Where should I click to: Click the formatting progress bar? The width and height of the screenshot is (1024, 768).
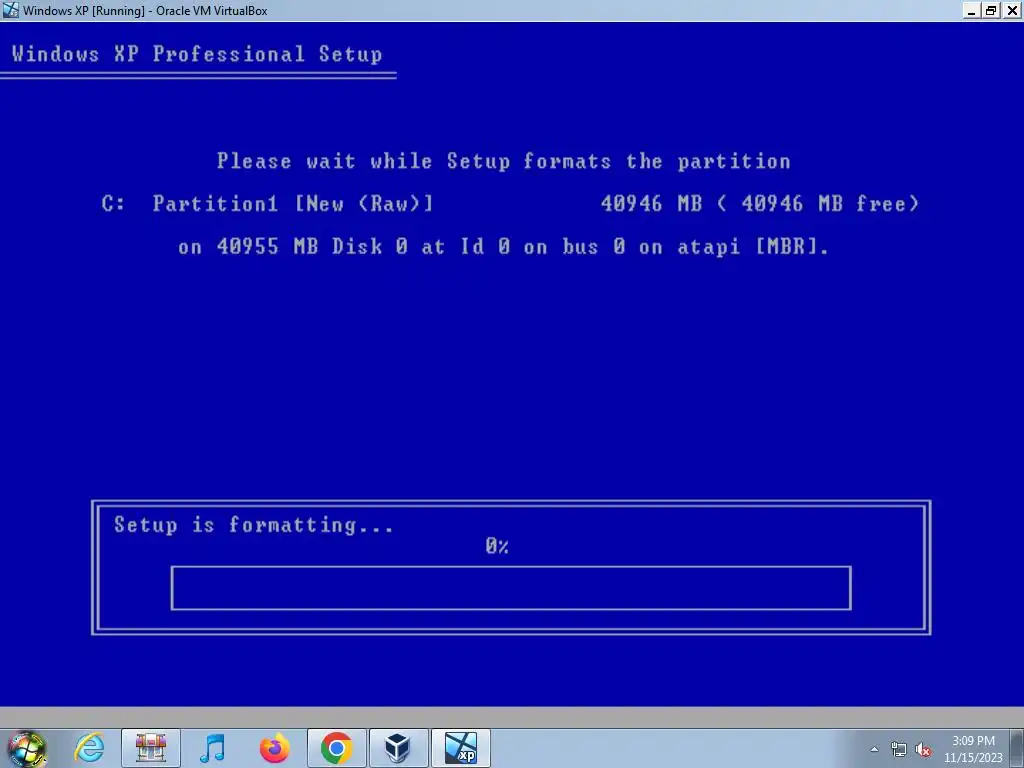coord(511,588)
